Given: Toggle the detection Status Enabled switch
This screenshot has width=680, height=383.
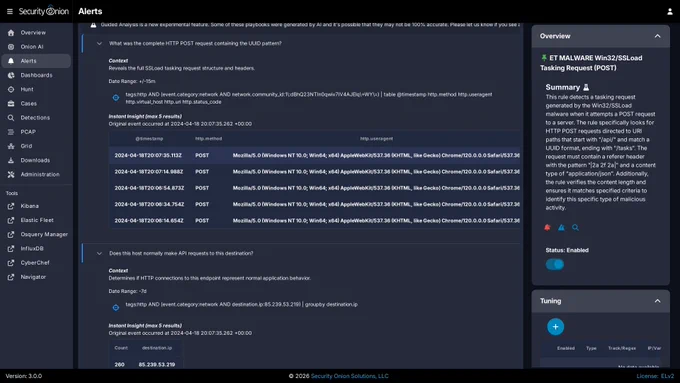Looking at the screenshot, I should [x=555, y=264].
